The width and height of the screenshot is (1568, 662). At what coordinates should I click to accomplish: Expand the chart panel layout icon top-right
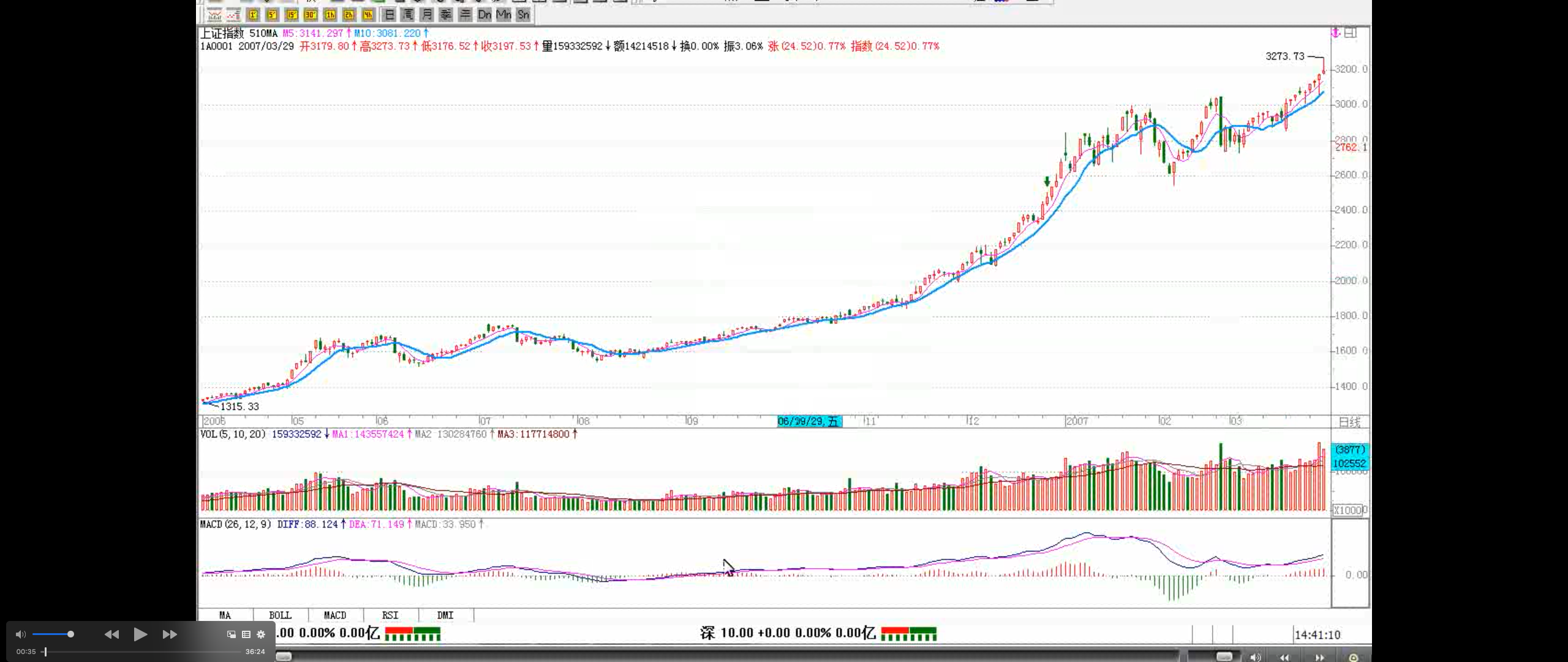point(1351,32)
